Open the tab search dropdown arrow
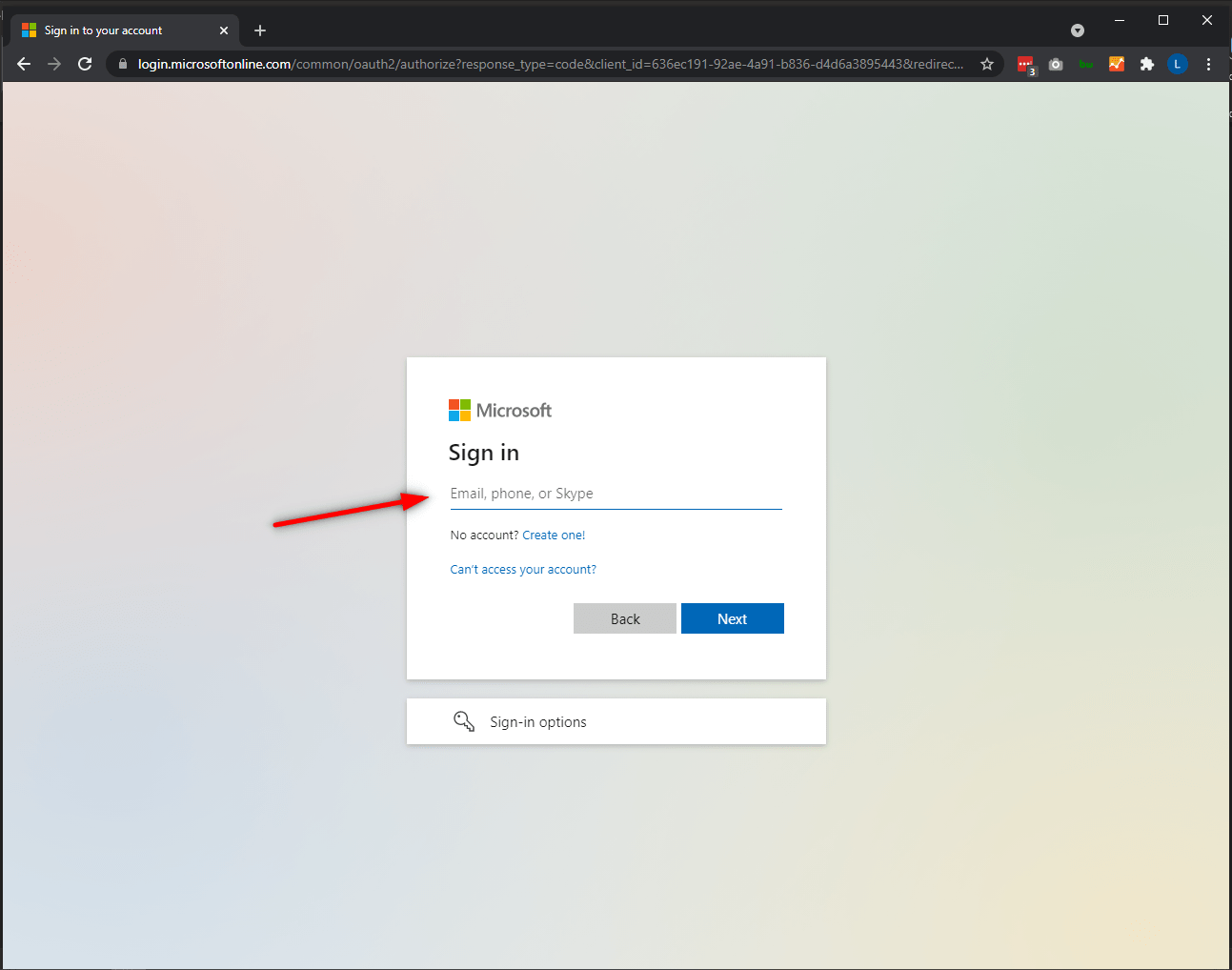 click(x=1078, y=30)
